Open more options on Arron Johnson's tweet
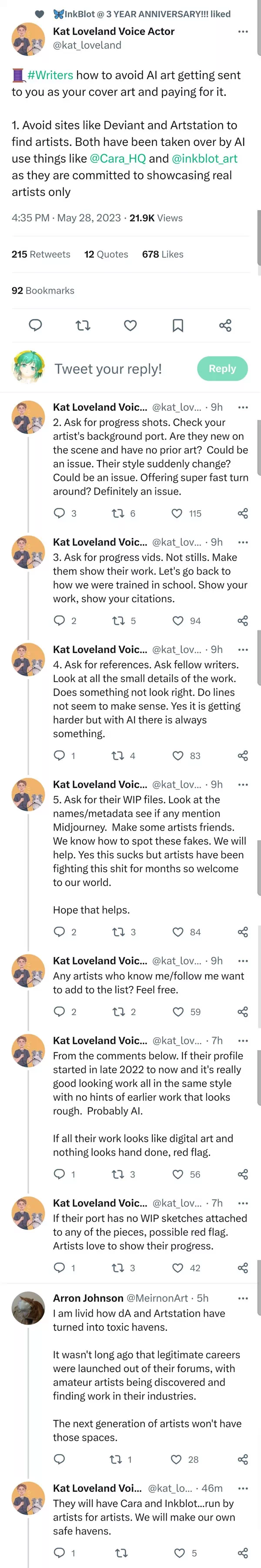This screenshot has height=1568, width=261. click(243, 1299)
